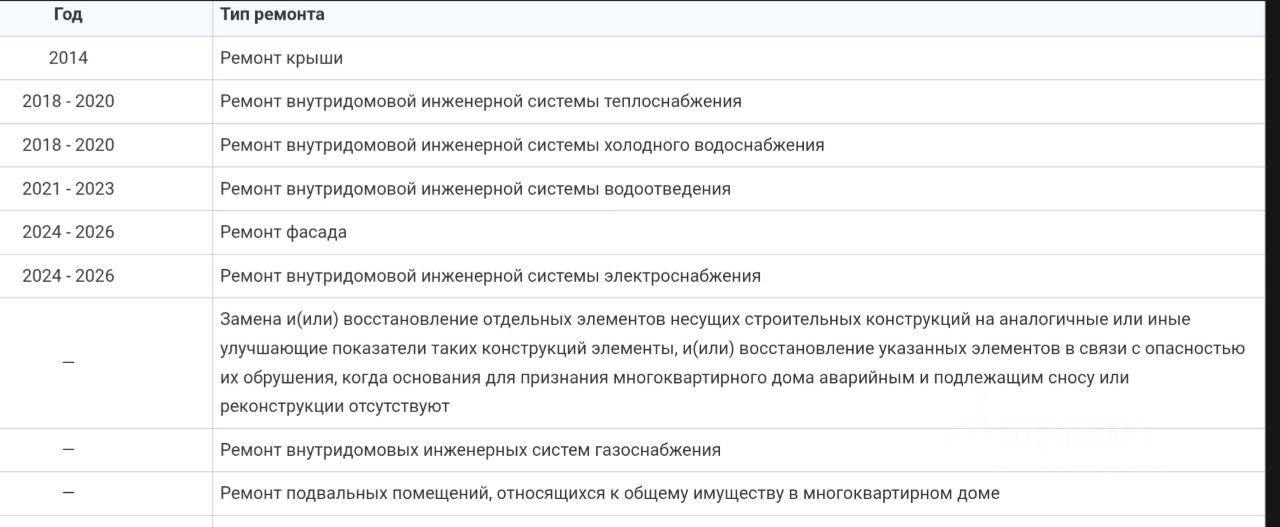Click the "Ремонт фасада" row text
The image size is (1280, 527).
(x=283, y=232)
